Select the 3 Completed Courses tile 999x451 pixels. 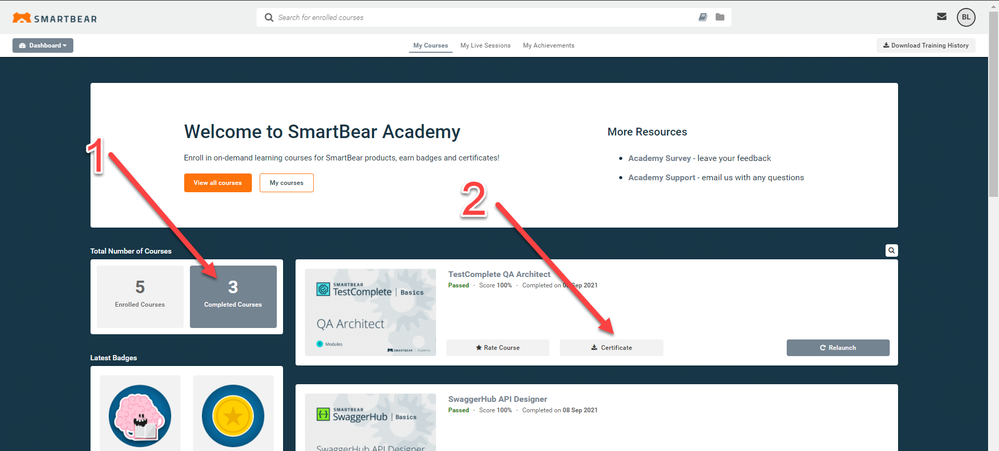pos(233,297)
